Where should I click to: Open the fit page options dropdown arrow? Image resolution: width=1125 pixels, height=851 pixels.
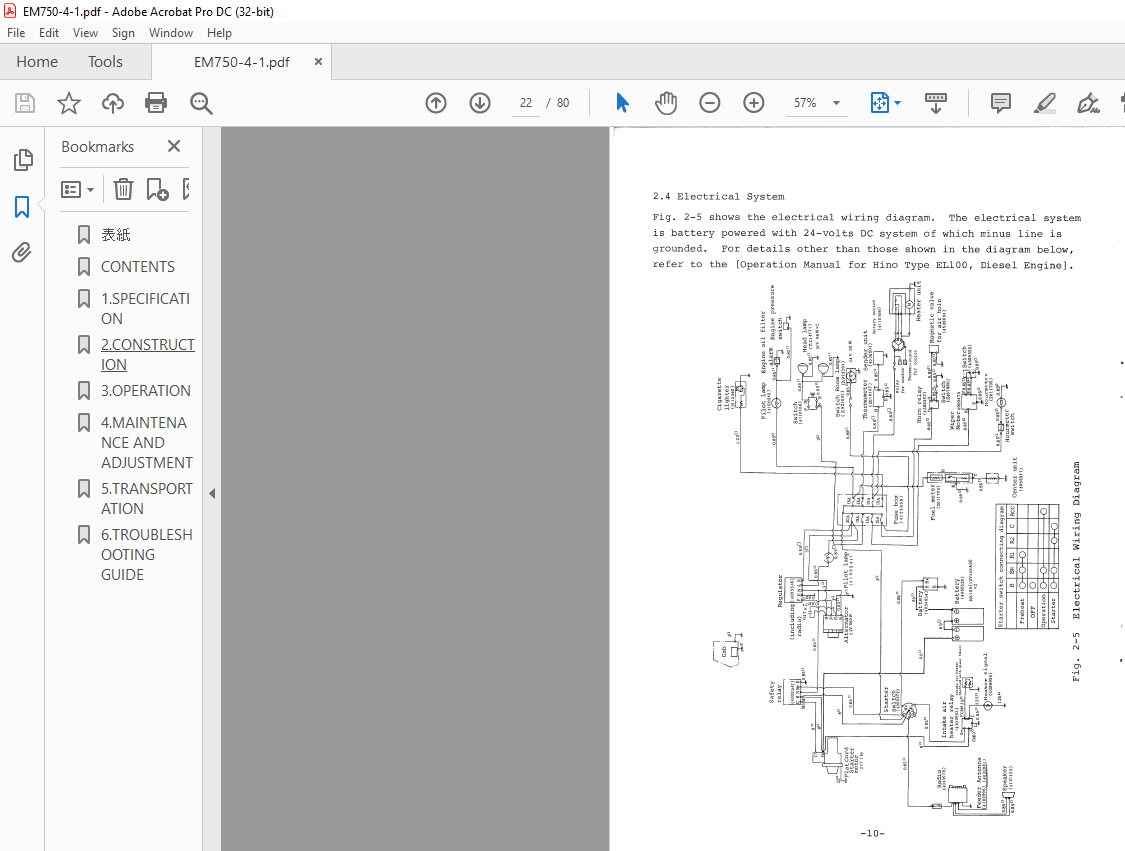898,103
